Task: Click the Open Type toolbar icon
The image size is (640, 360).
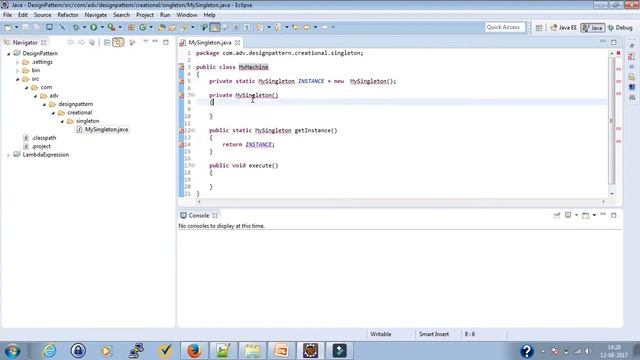Action: (x=162, y=27)
